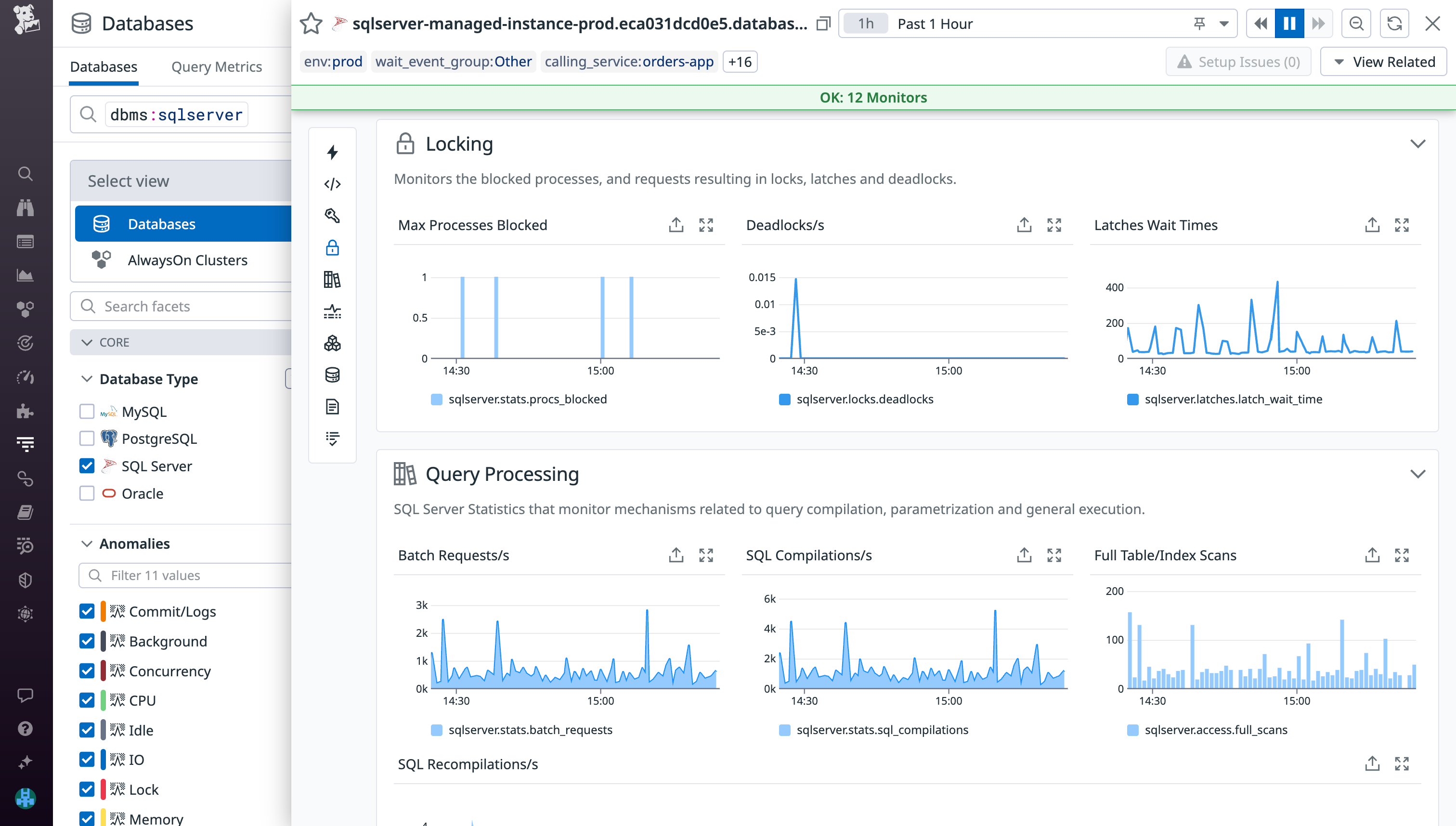Click the lightning quick-actions icon in the panel navigation
This screenshot has height=826, width=1456.
click(x=332, y=152)
